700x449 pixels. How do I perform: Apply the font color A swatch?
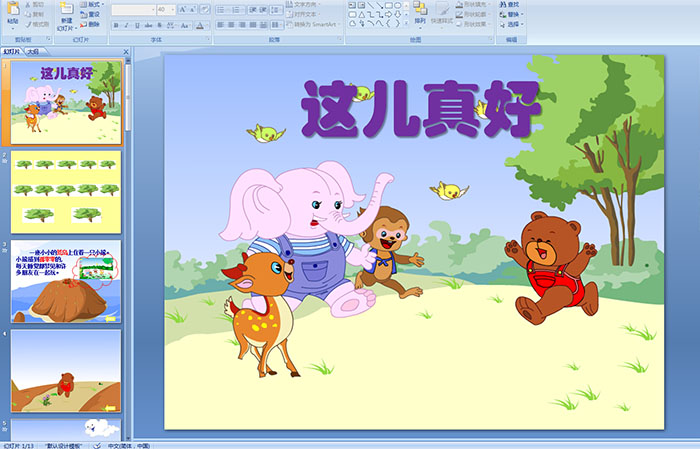tap(200, 25)
